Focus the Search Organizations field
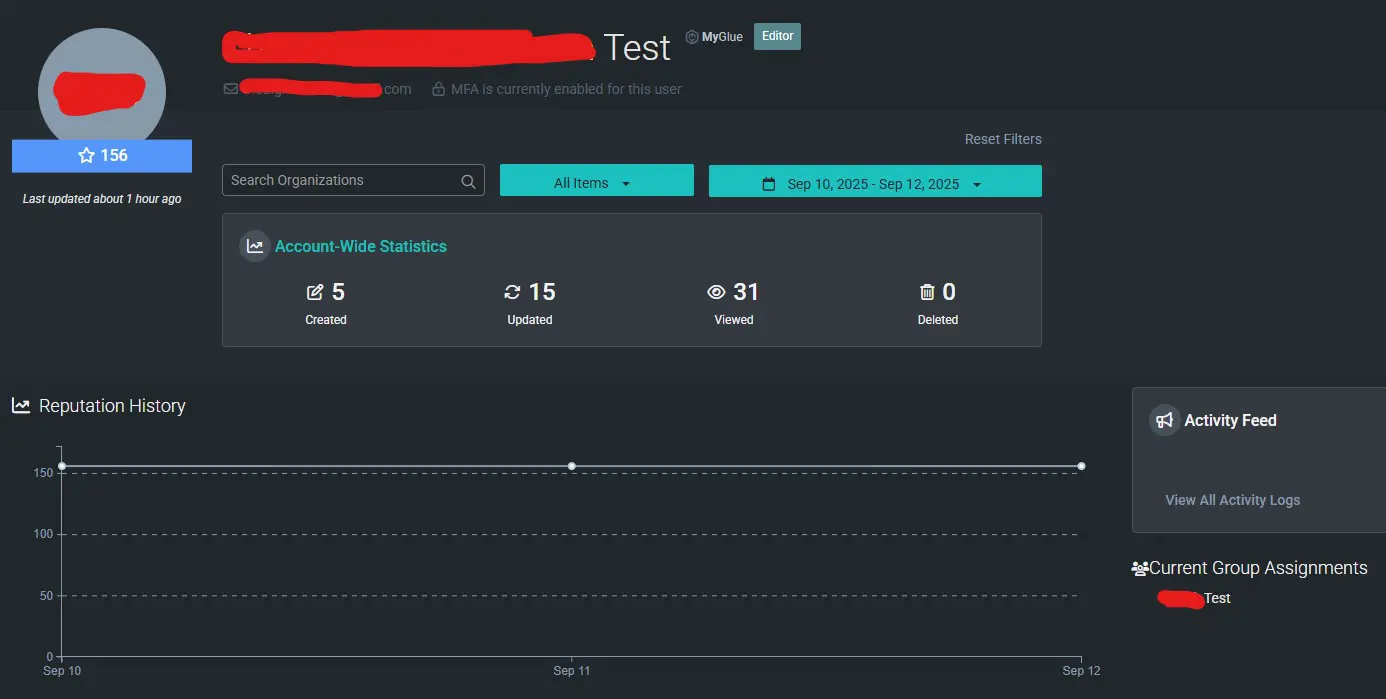Viewport: 1386px width, 699px height. pyautogui.click(x=340, y=181)
